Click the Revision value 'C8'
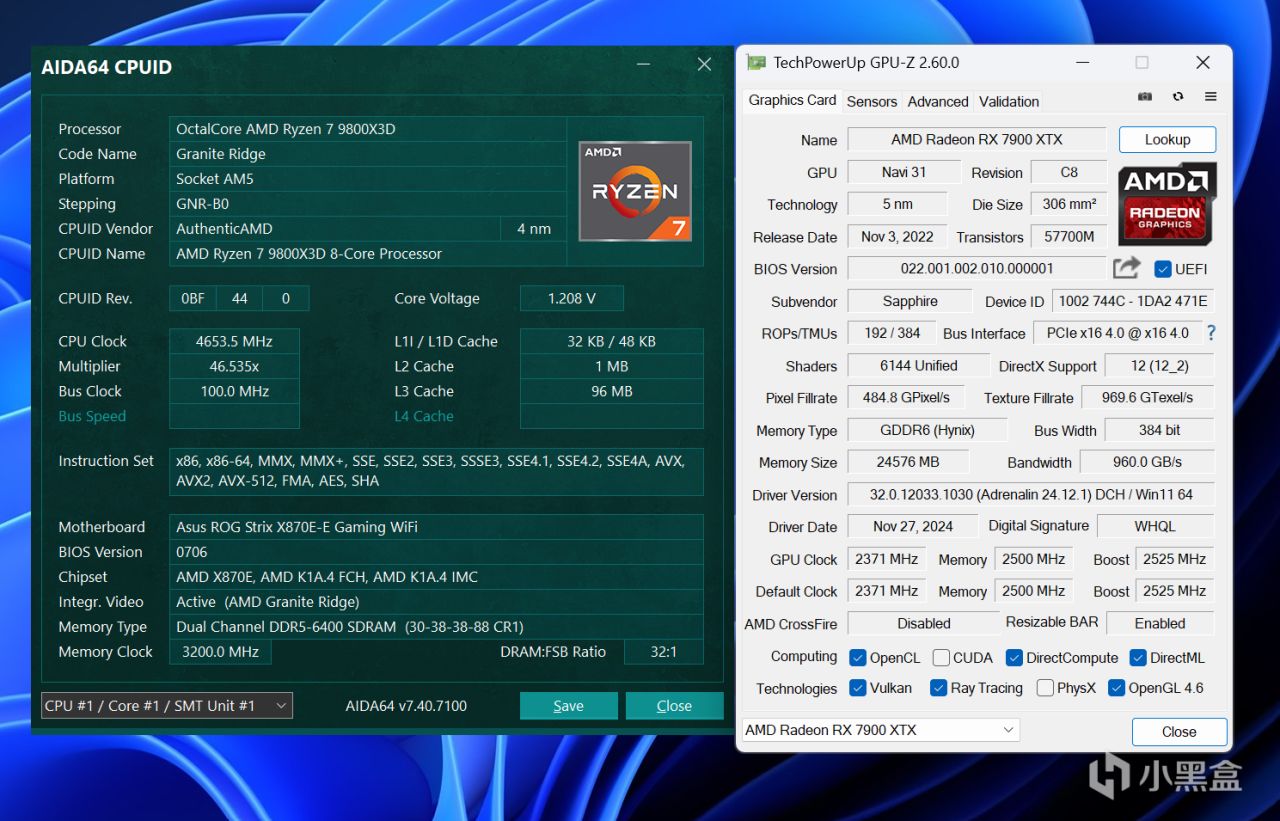Screen dimensions: 1280x821 [1069, 172]
